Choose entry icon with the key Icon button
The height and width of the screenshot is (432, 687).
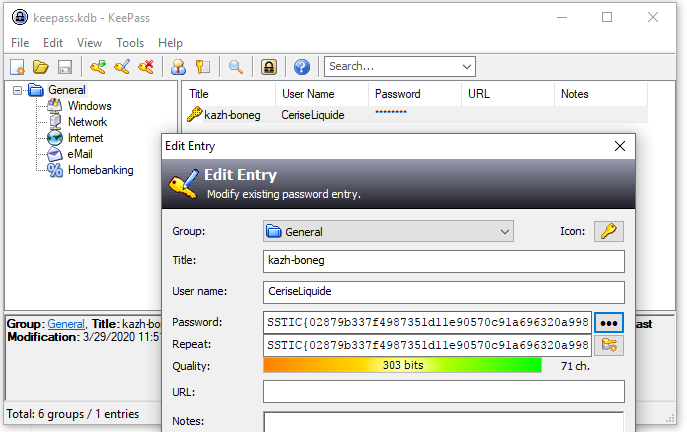[x=609, y=231]
